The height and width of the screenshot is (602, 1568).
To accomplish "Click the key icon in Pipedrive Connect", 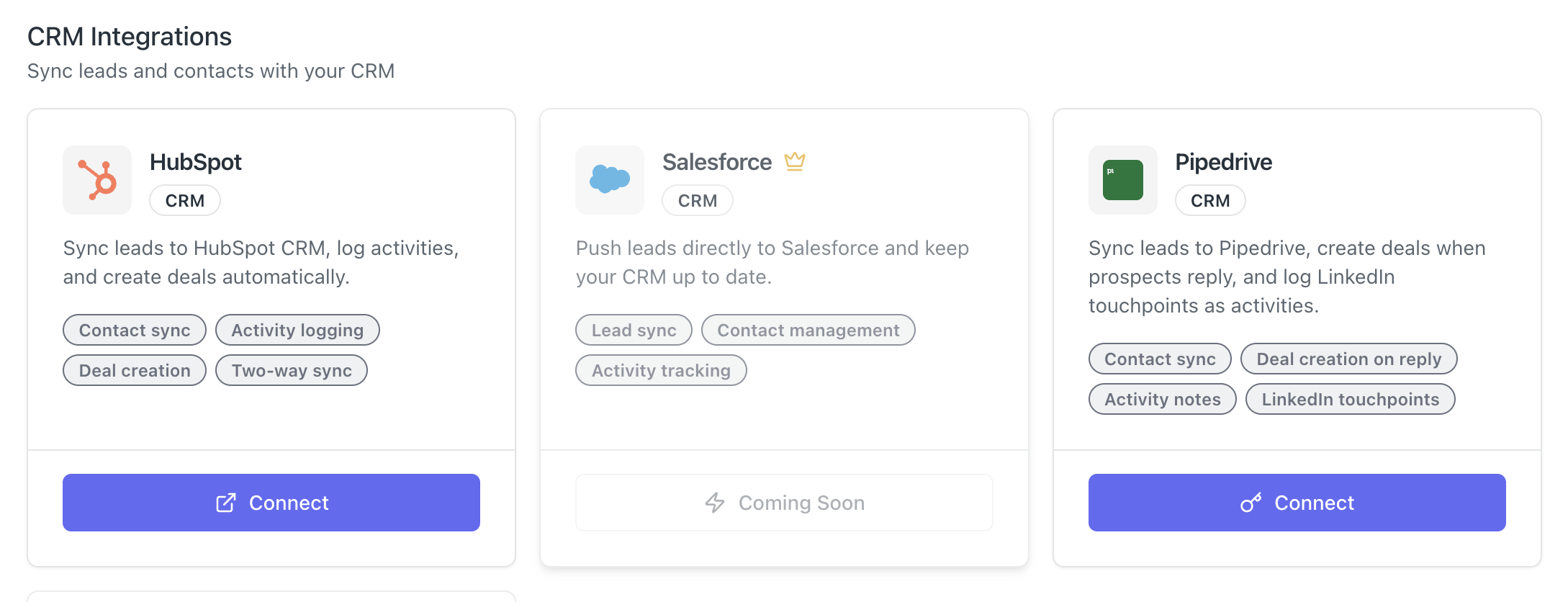I will tap(1251, 503).
